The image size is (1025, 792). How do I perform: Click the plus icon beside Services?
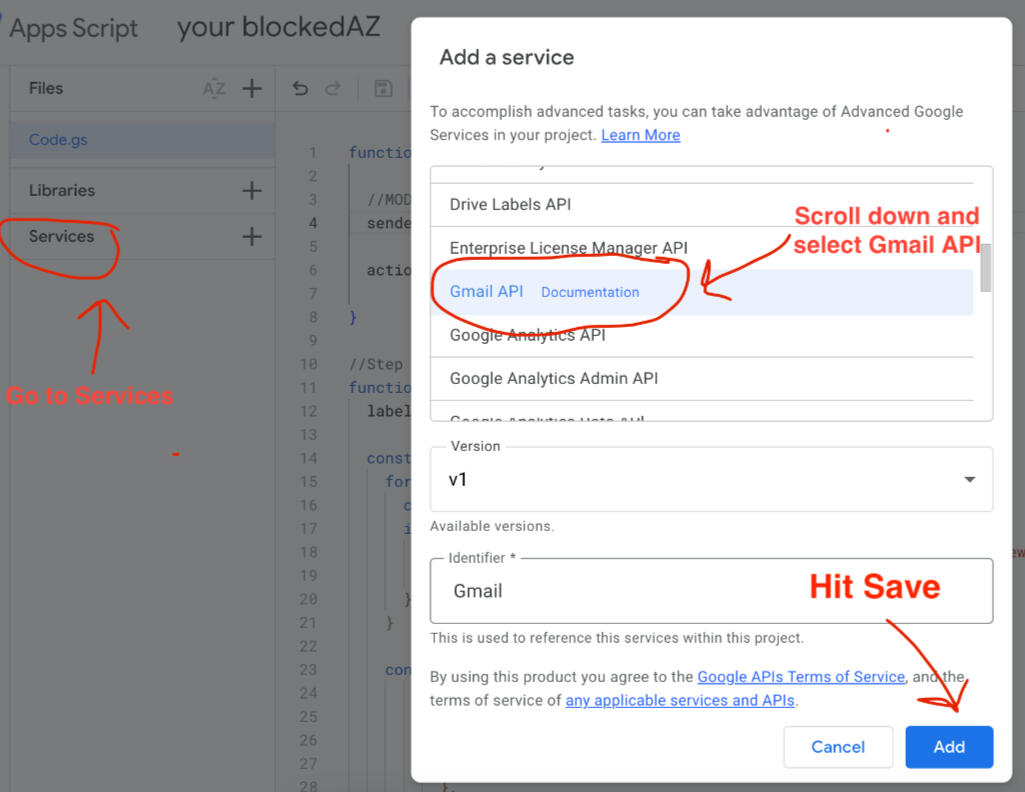pos(252,236)
